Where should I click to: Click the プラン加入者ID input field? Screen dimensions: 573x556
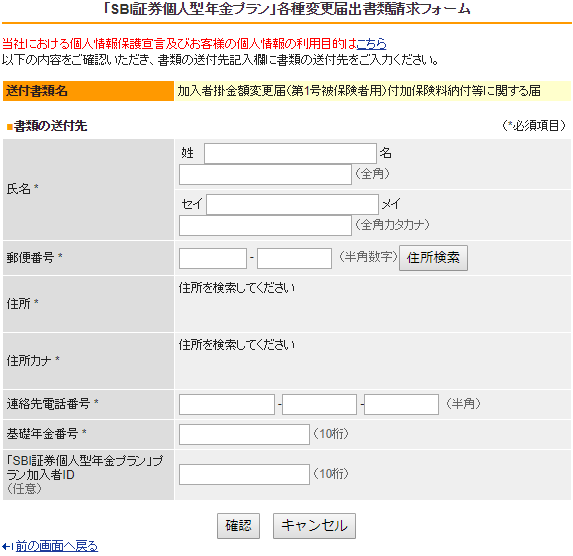[x=244, y=474]
